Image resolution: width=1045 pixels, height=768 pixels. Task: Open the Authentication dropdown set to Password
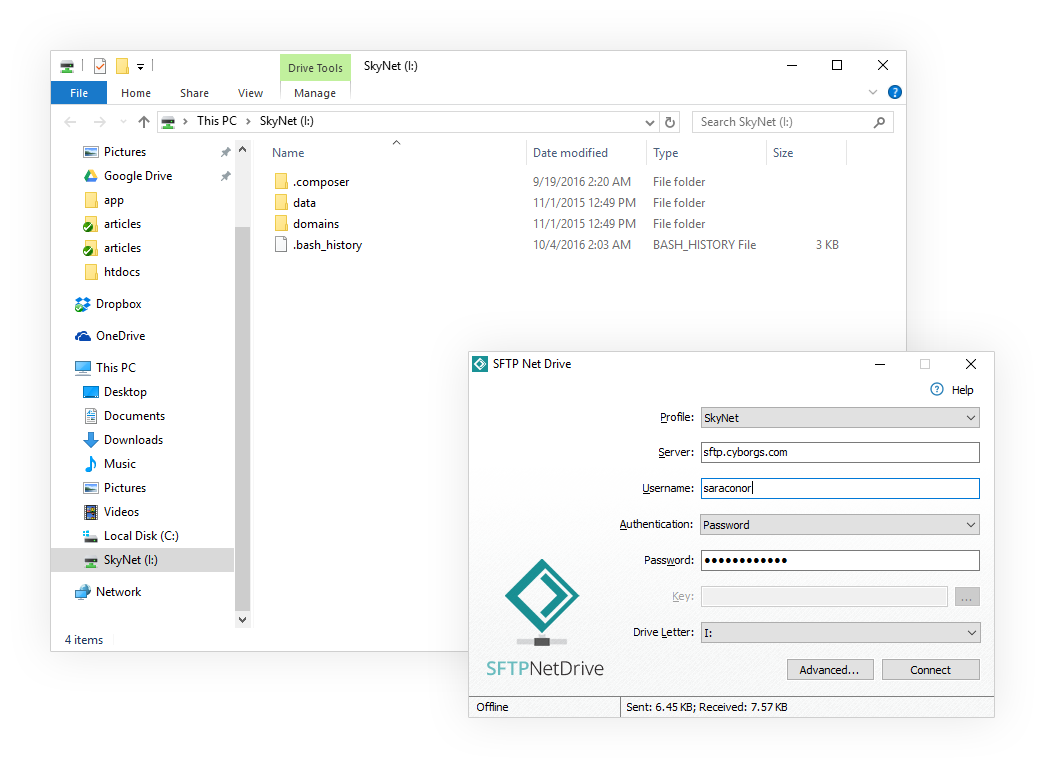[840, 525]
